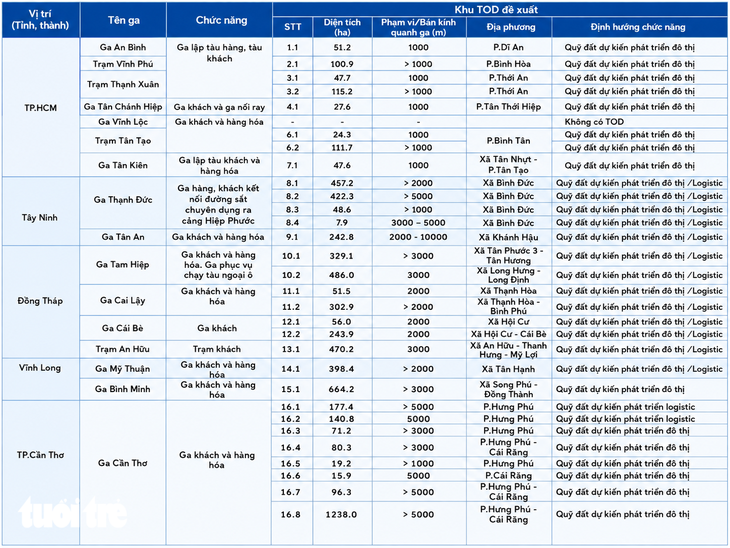
Task: Click the STT value '16.8'
Action: click(291, 514)
